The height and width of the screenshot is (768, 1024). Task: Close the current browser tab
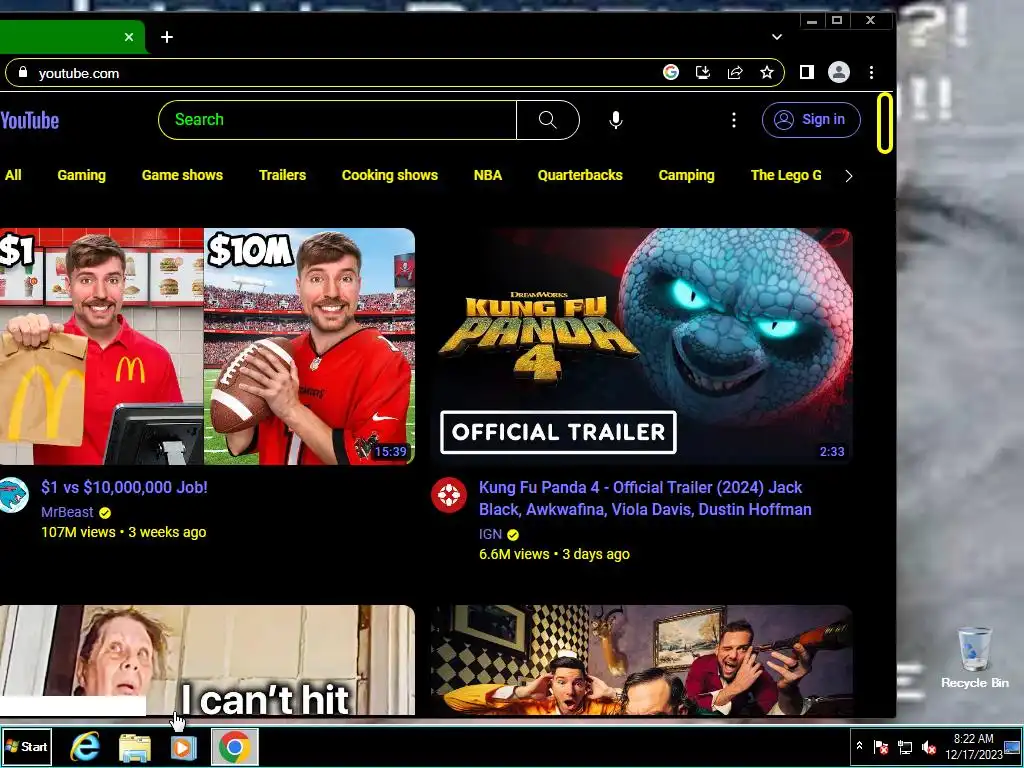[x=129, y=37]
